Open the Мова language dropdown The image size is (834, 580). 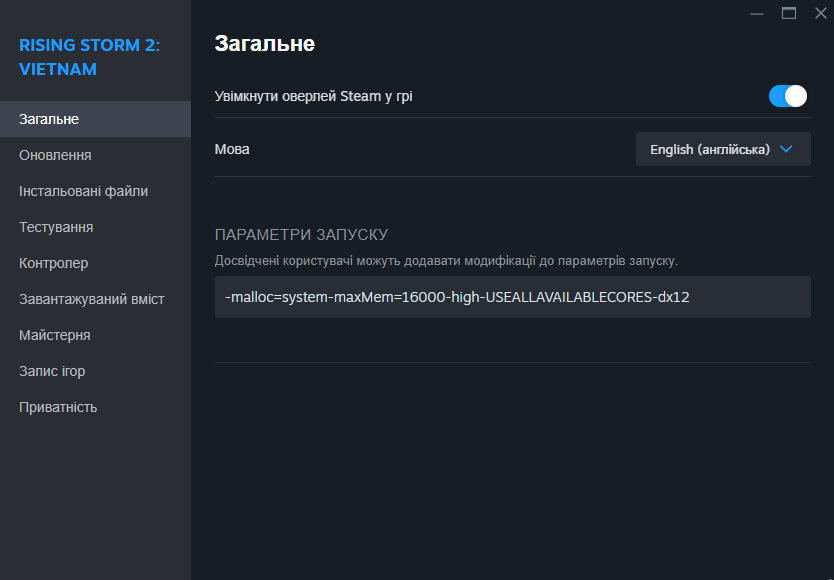pos(723,149)
